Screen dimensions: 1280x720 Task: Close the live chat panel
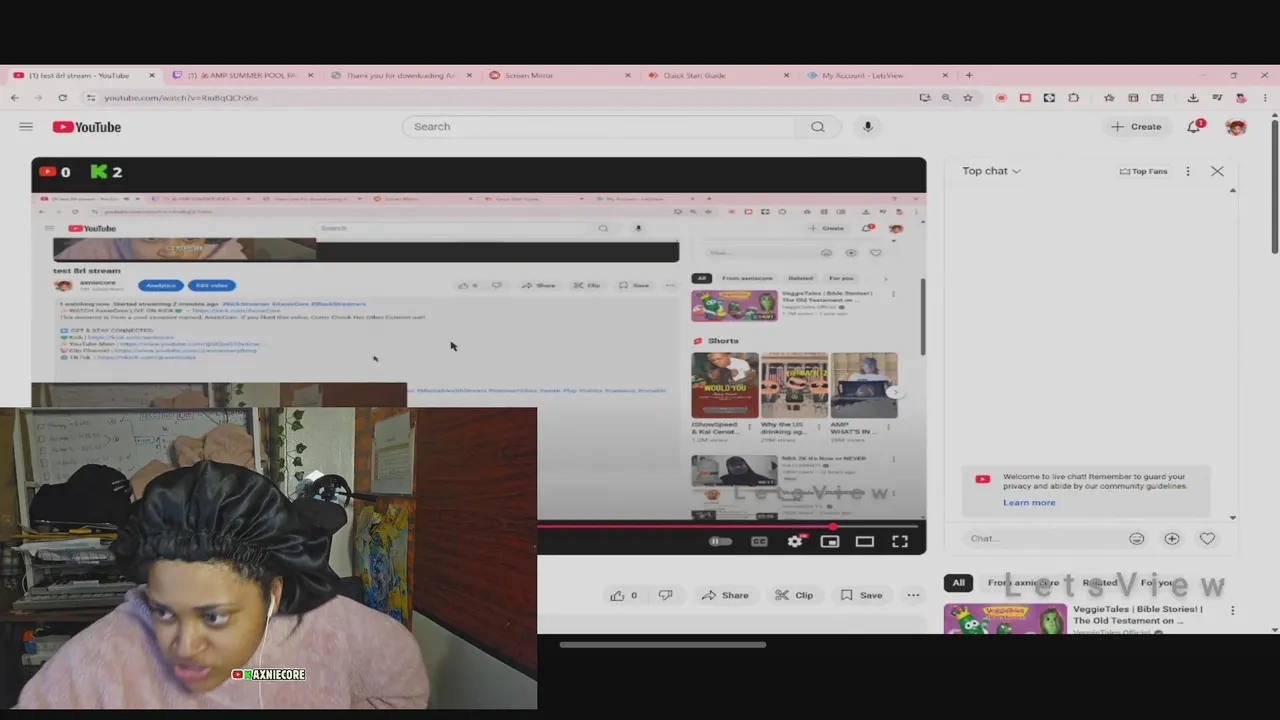coord(1217,171)
